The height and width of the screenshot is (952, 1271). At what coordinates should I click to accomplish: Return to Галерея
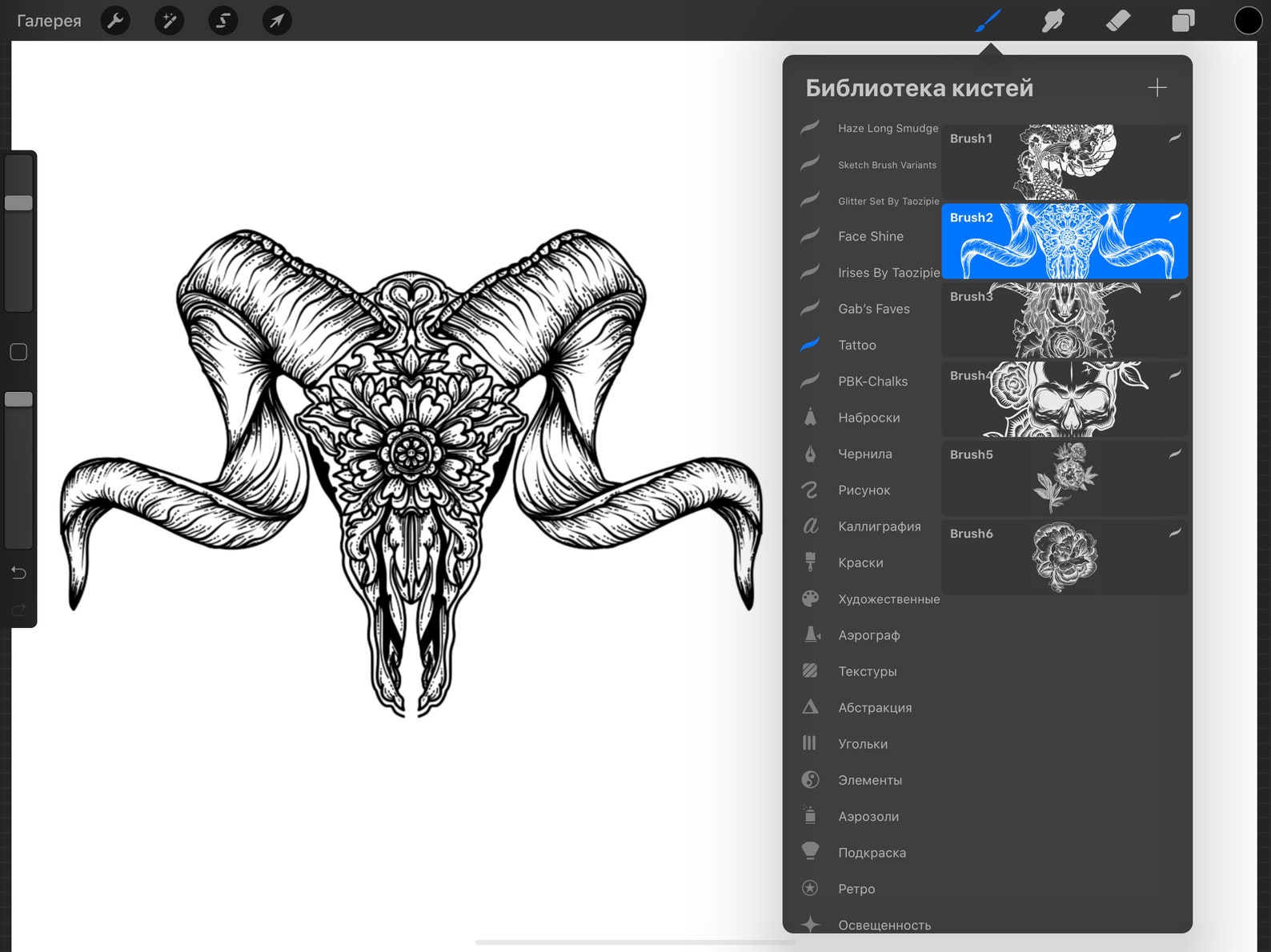click(x=49, y=21)
